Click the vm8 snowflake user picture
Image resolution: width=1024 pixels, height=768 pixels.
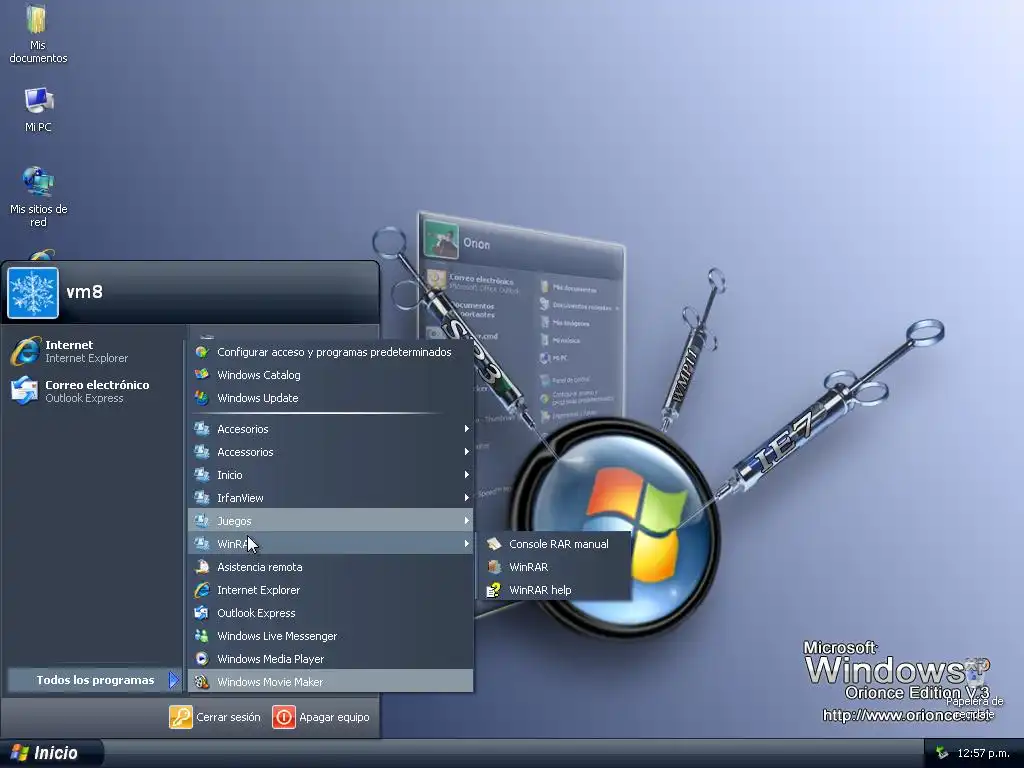[x=33, y=292]
